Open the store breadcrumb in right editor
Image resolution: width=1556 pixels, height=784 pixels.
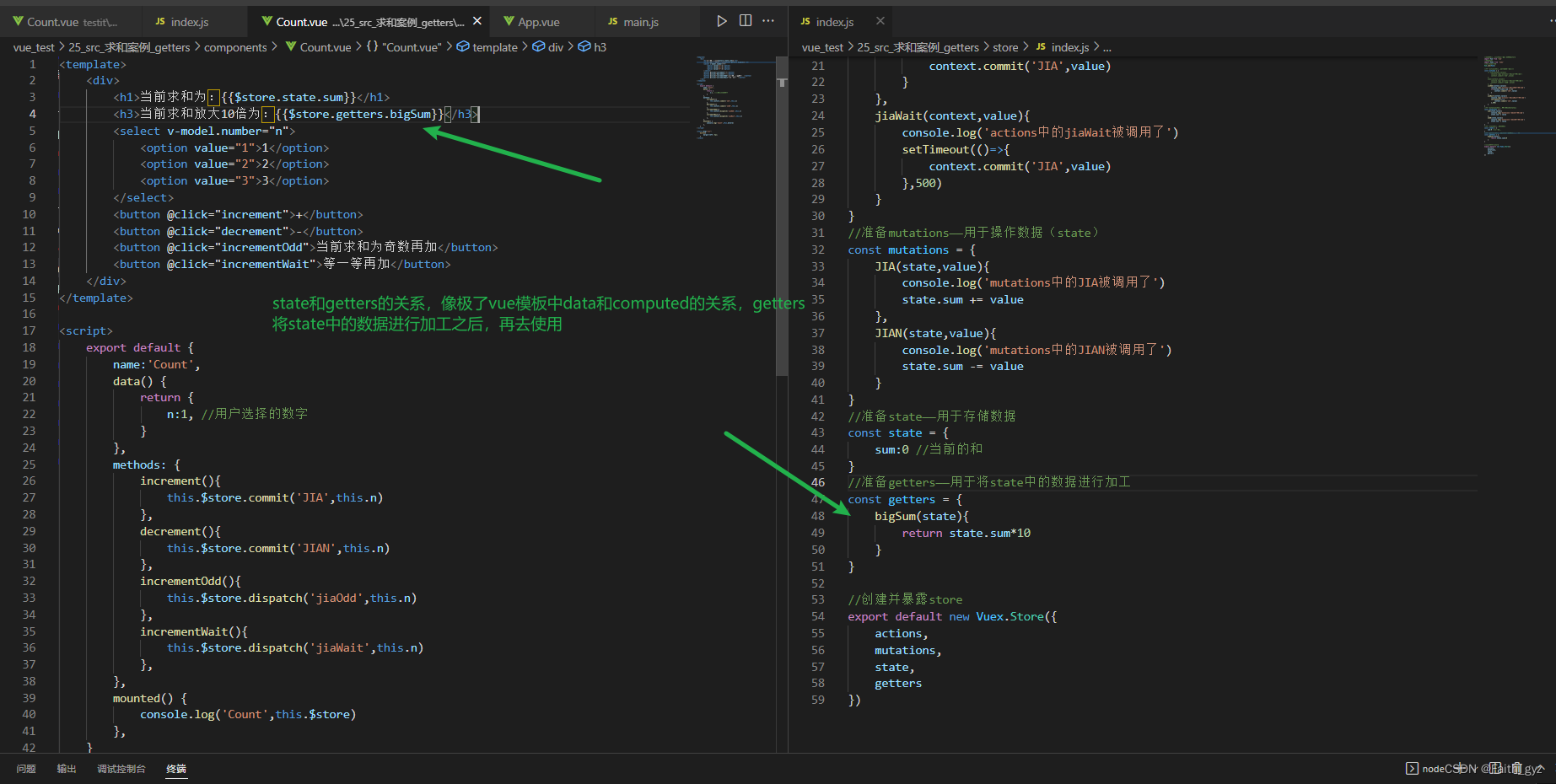[1005, 47]
